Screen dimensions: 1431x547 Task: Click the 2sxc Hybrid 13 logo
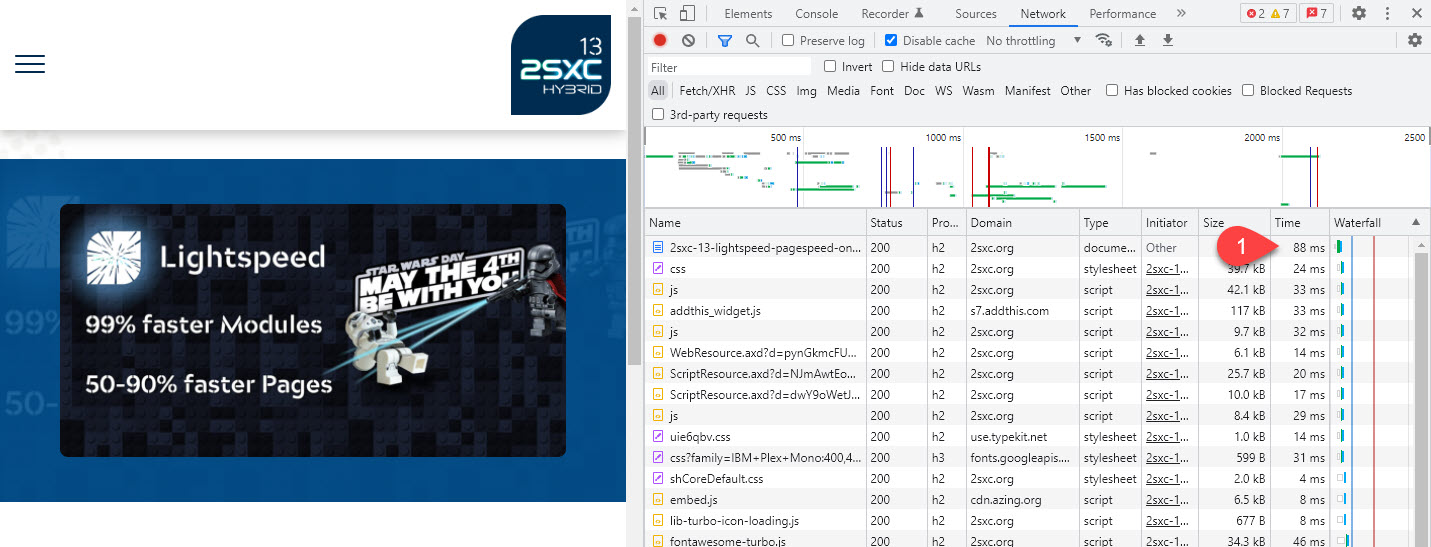point(560,65)
